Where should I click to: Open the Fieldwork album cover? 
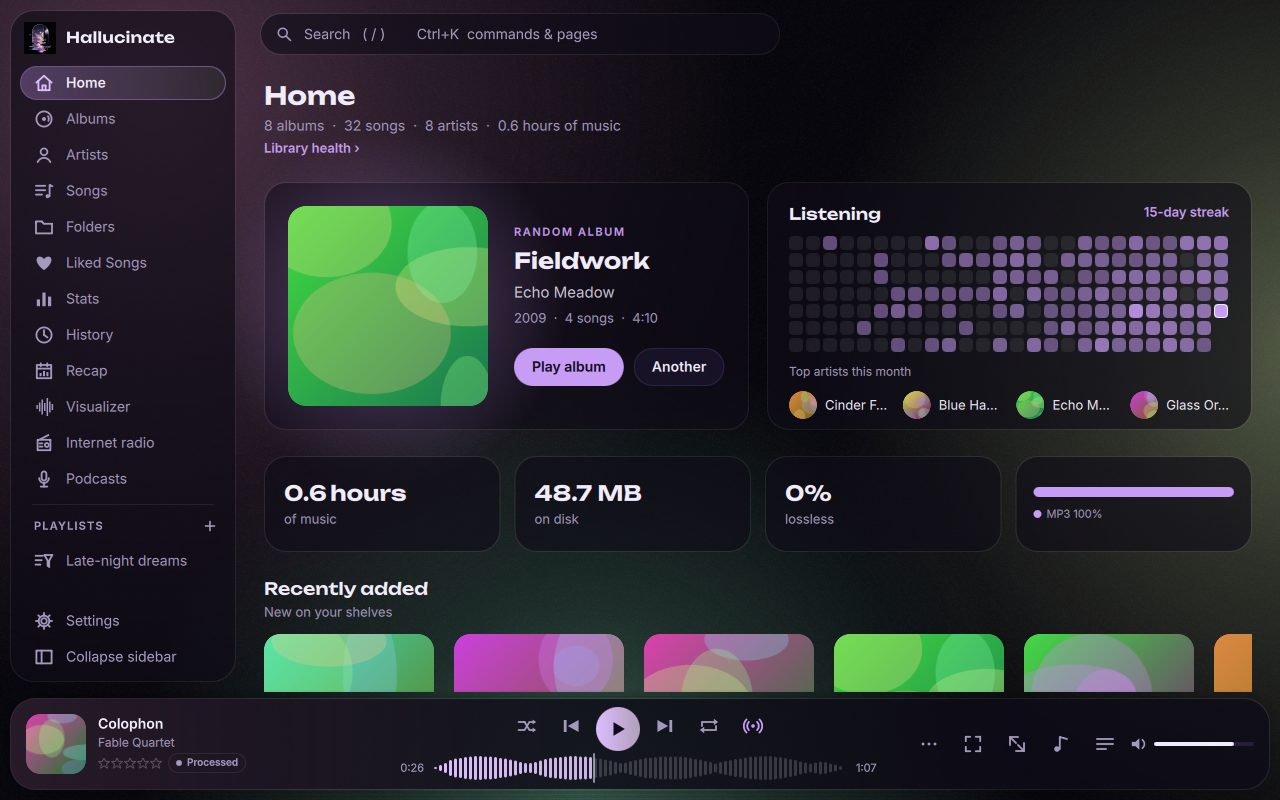[x=388, y=306]
